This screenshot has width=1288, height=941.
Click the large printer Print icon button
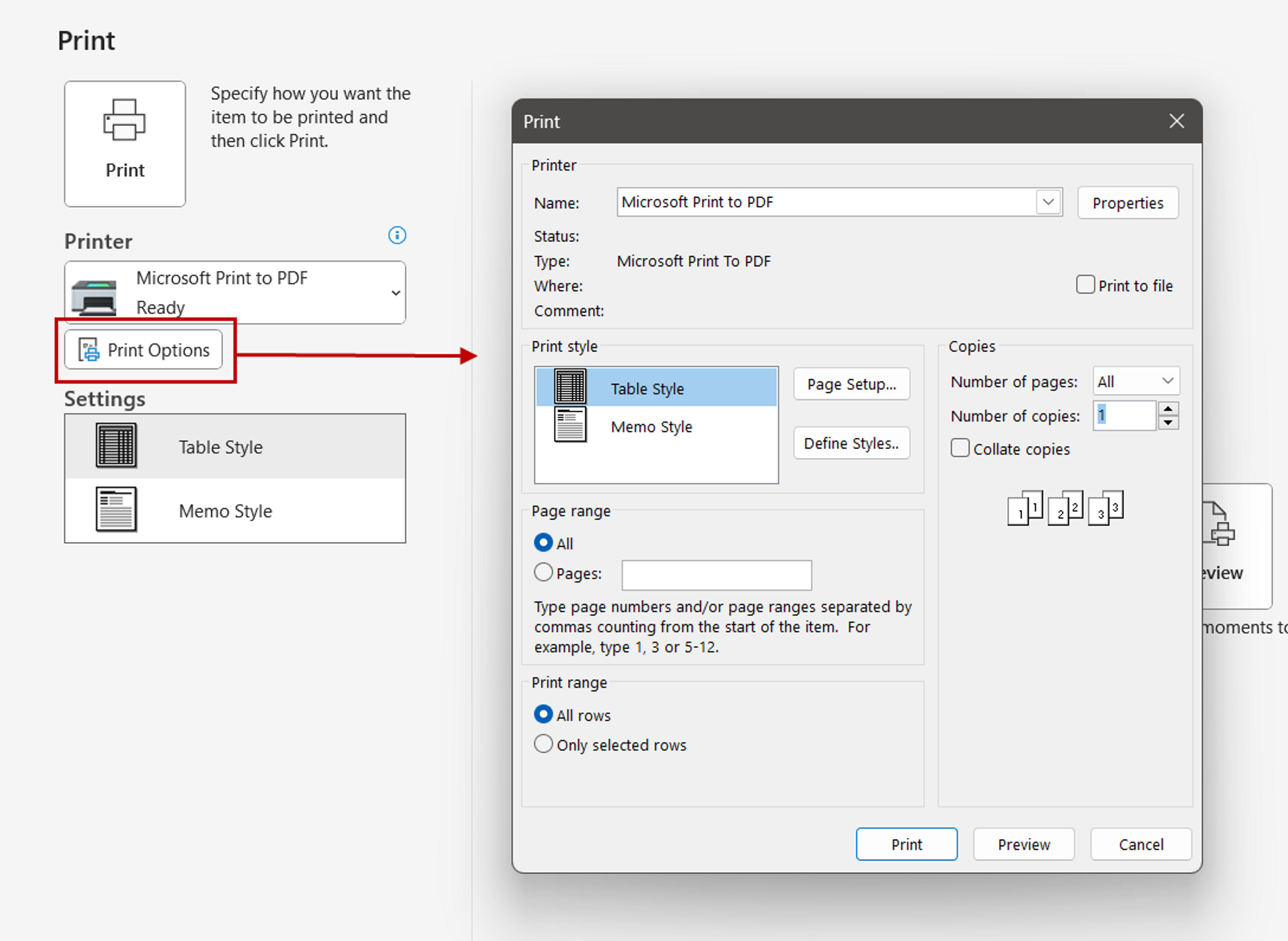[x=125, y=143]
